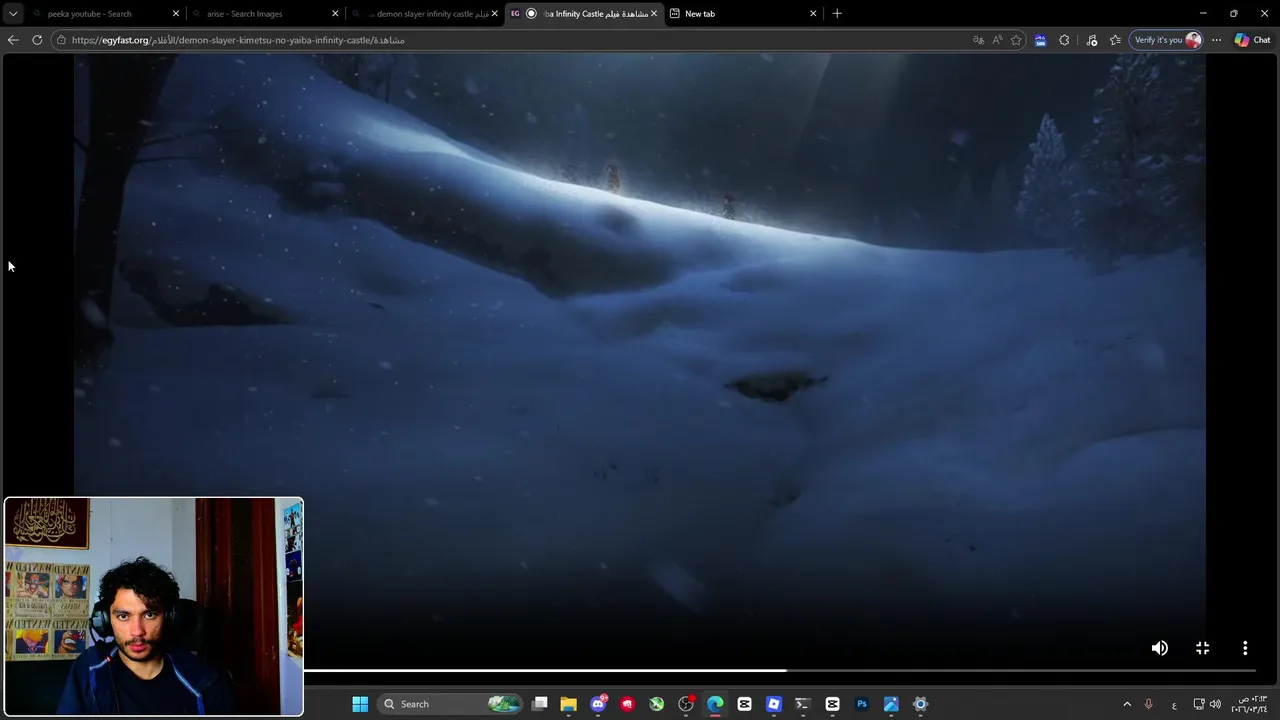Toggle Read aloud in the address bar

[x=997, y=40]
